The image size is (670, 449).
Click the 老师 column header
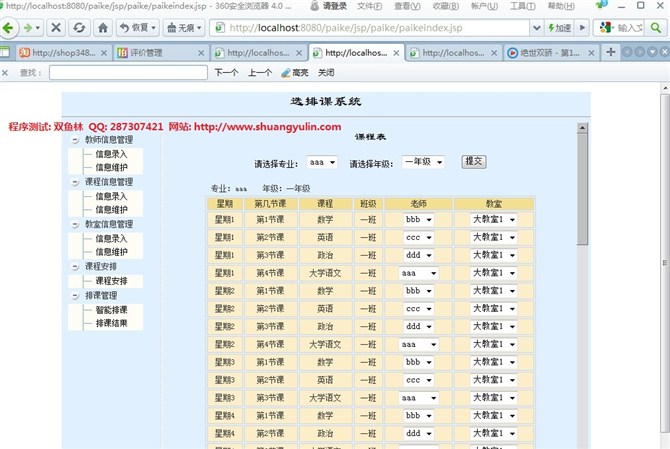[x=419, y=204]
